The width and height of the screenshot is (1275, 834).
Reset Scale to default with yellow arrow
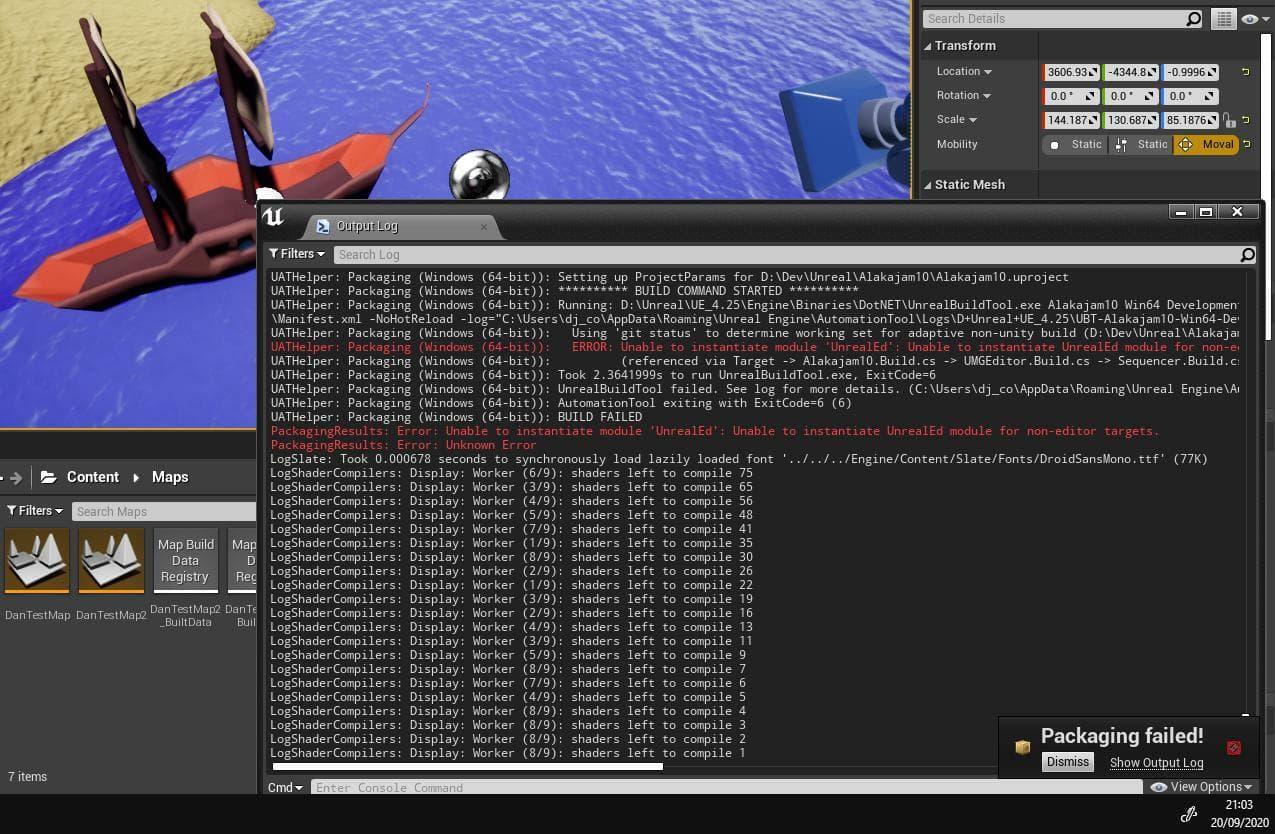tap(1246, 120)
